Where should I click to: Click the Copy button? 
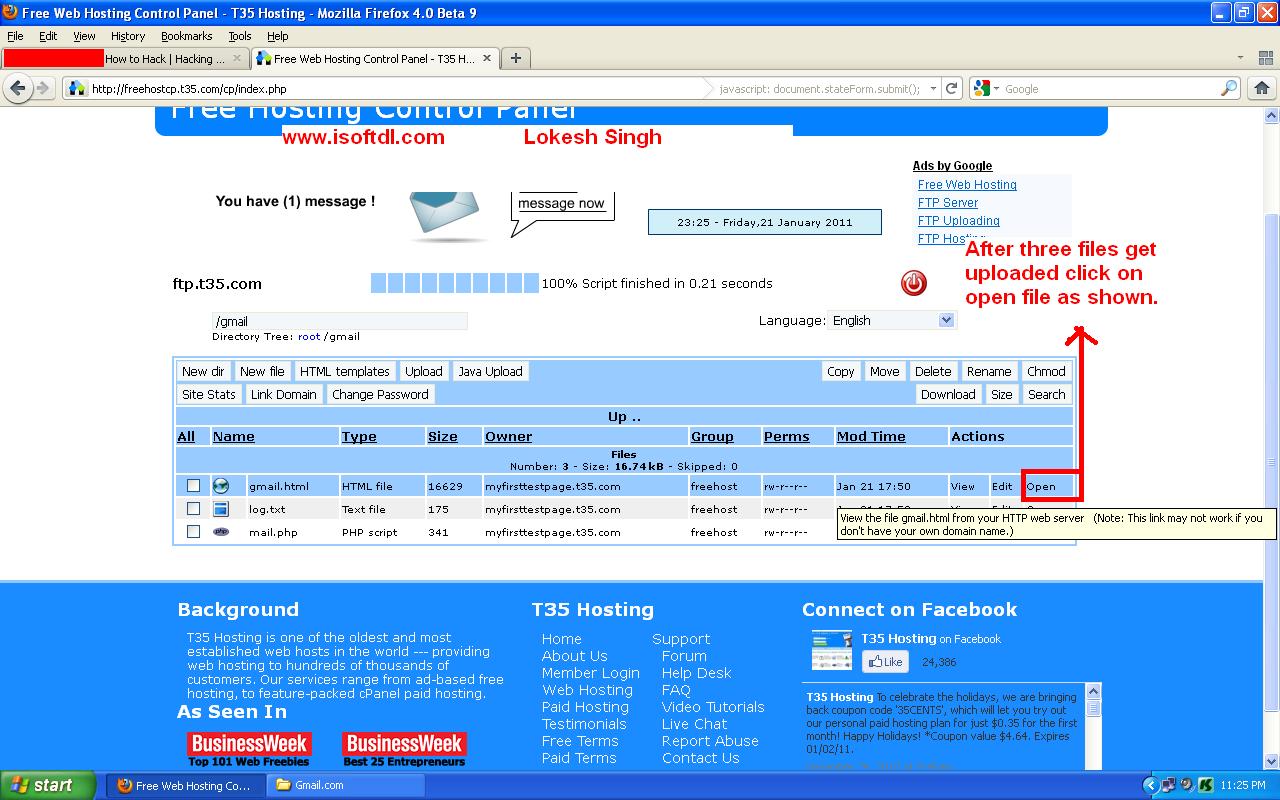pos(841,371)
